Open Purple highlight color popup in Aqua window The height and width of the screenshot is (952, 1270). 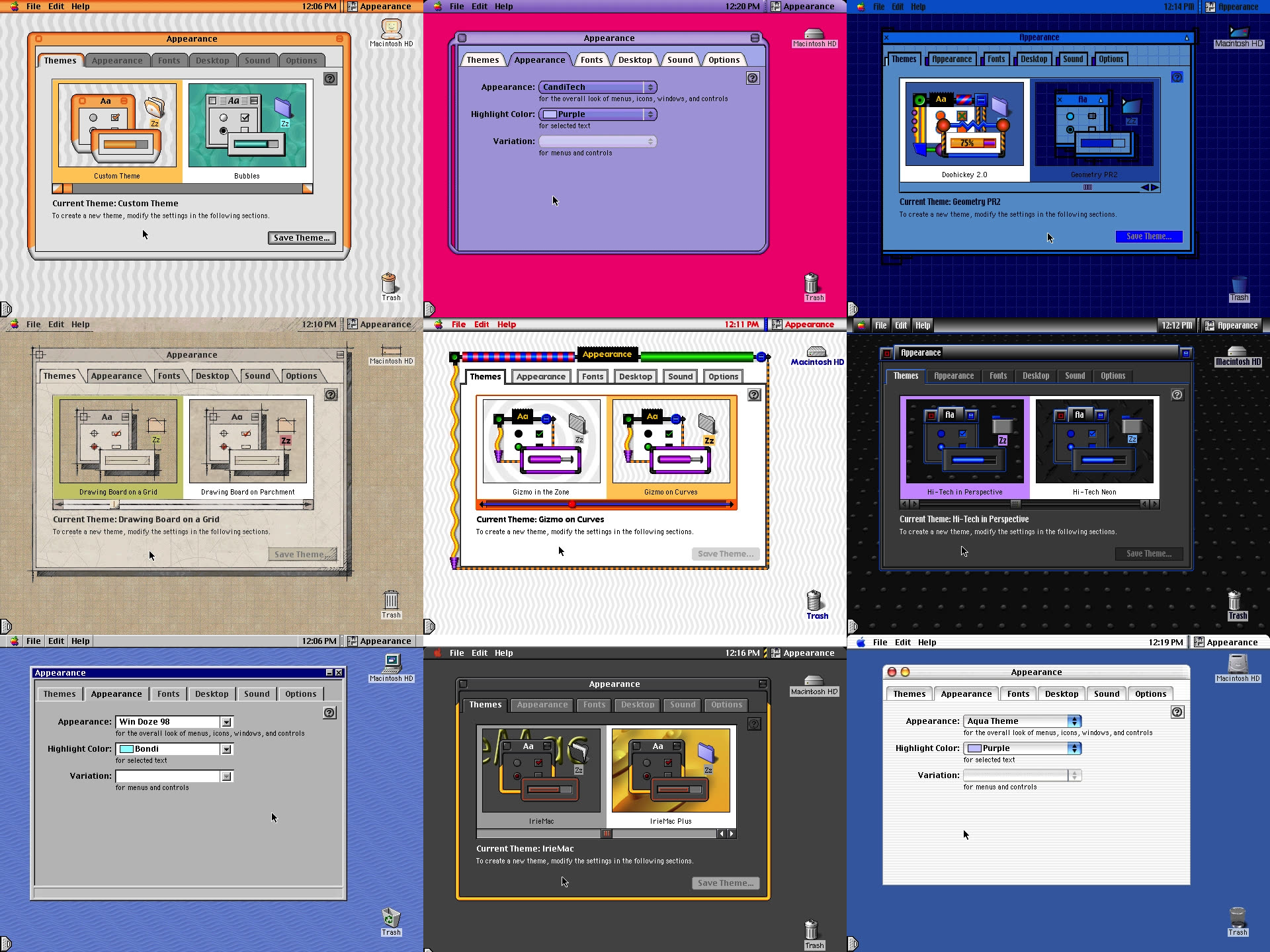point(1023,748)
